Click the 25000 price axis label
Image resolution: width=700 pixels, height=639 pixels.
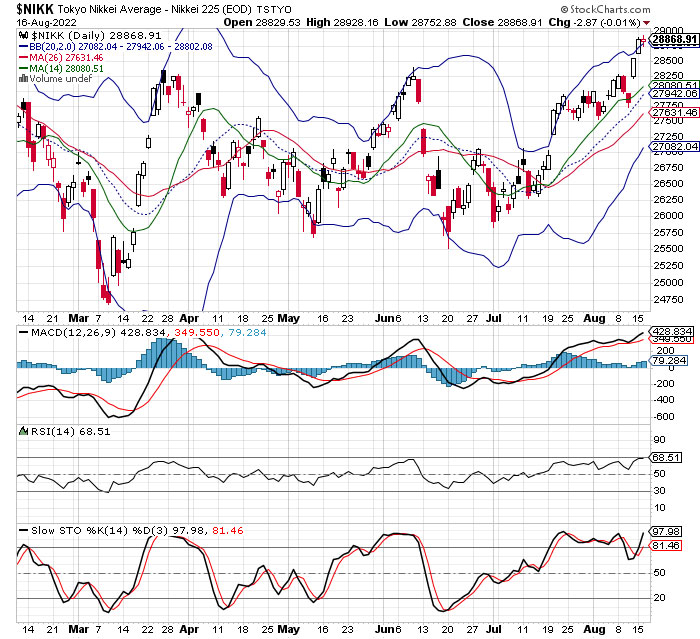(668, 283)
